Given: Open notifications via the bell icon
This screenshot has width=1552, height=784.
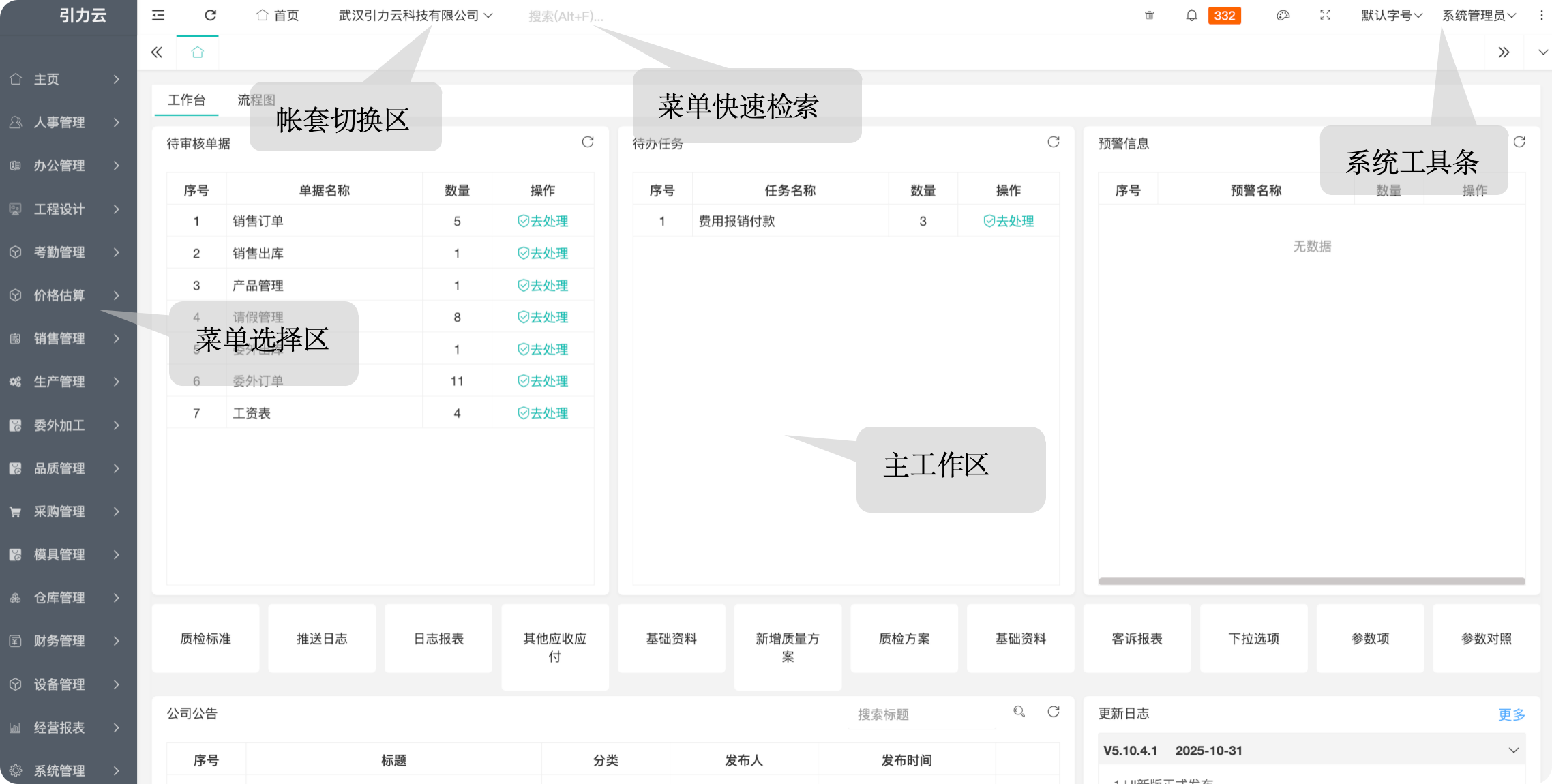Looking at the screenshot, I should [1191, 16].
